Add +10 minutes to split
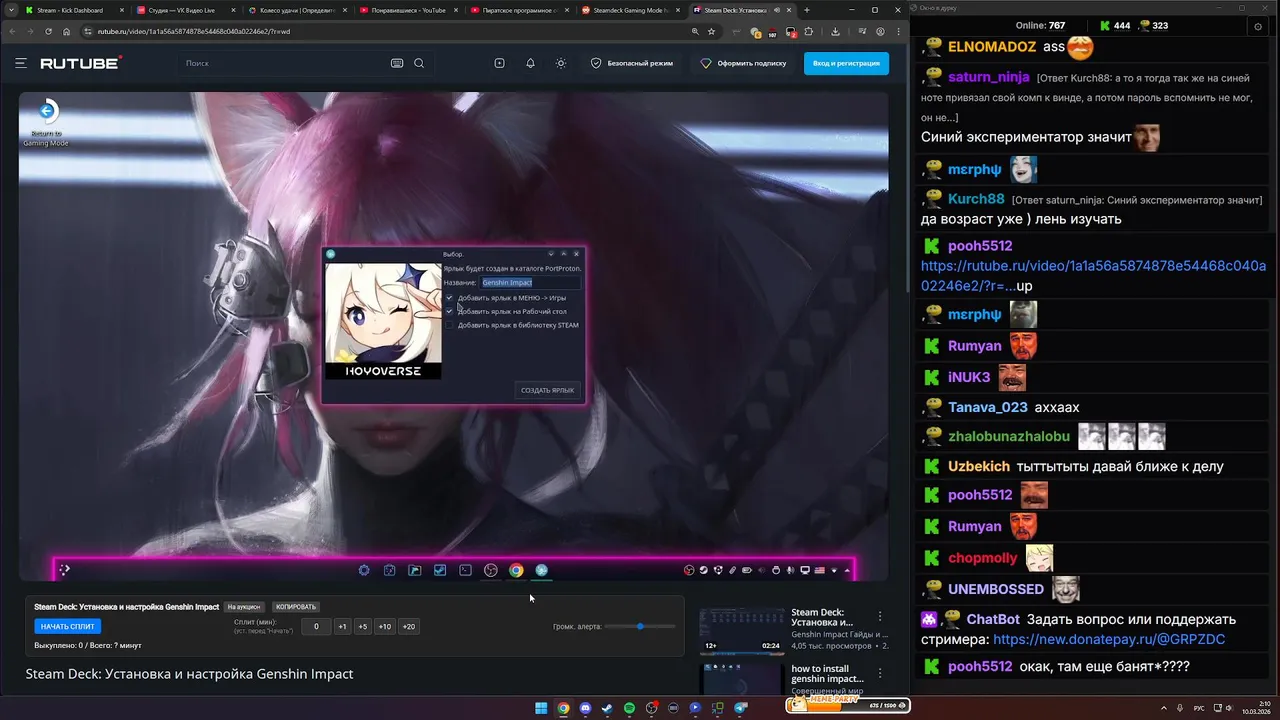Screen dimensions: 1280x720 385,626
